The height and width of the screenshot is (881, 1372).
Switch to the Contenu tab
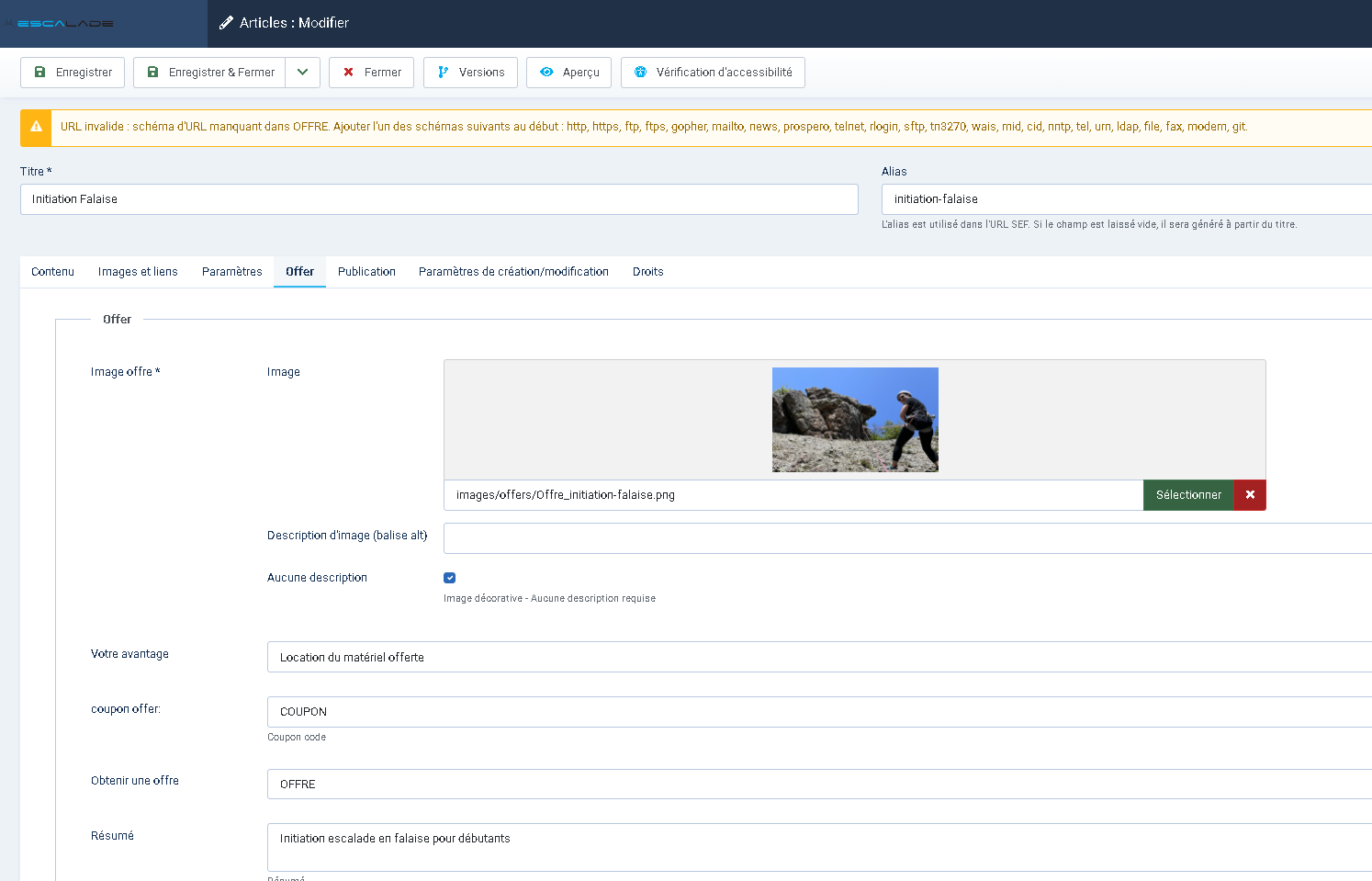(52, 272)
